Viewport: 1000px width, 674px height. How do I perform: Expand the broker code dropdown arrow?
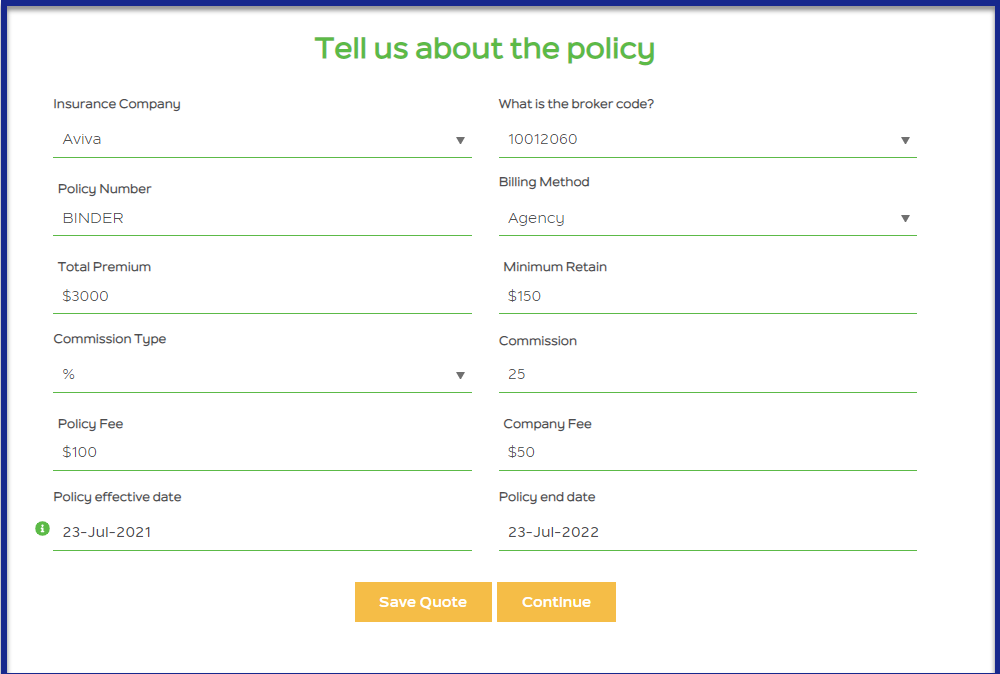click(905, 140)
